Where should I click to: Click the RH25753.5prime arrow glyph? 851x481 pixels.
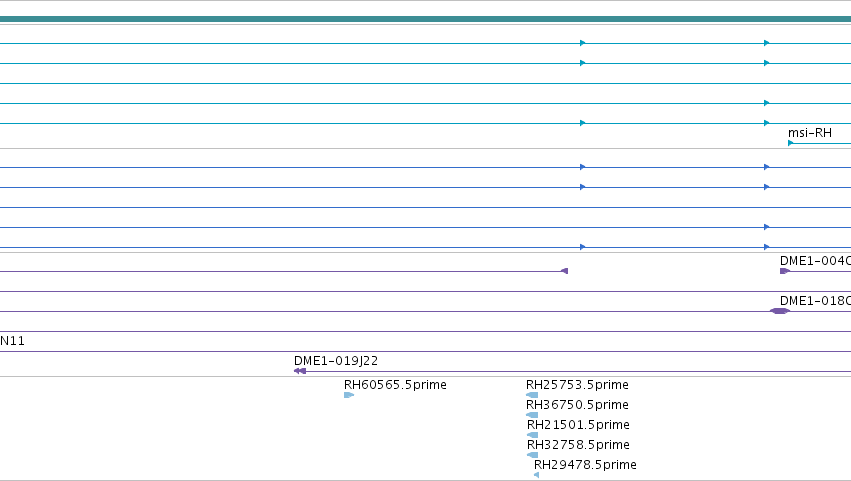pos(532,395)
